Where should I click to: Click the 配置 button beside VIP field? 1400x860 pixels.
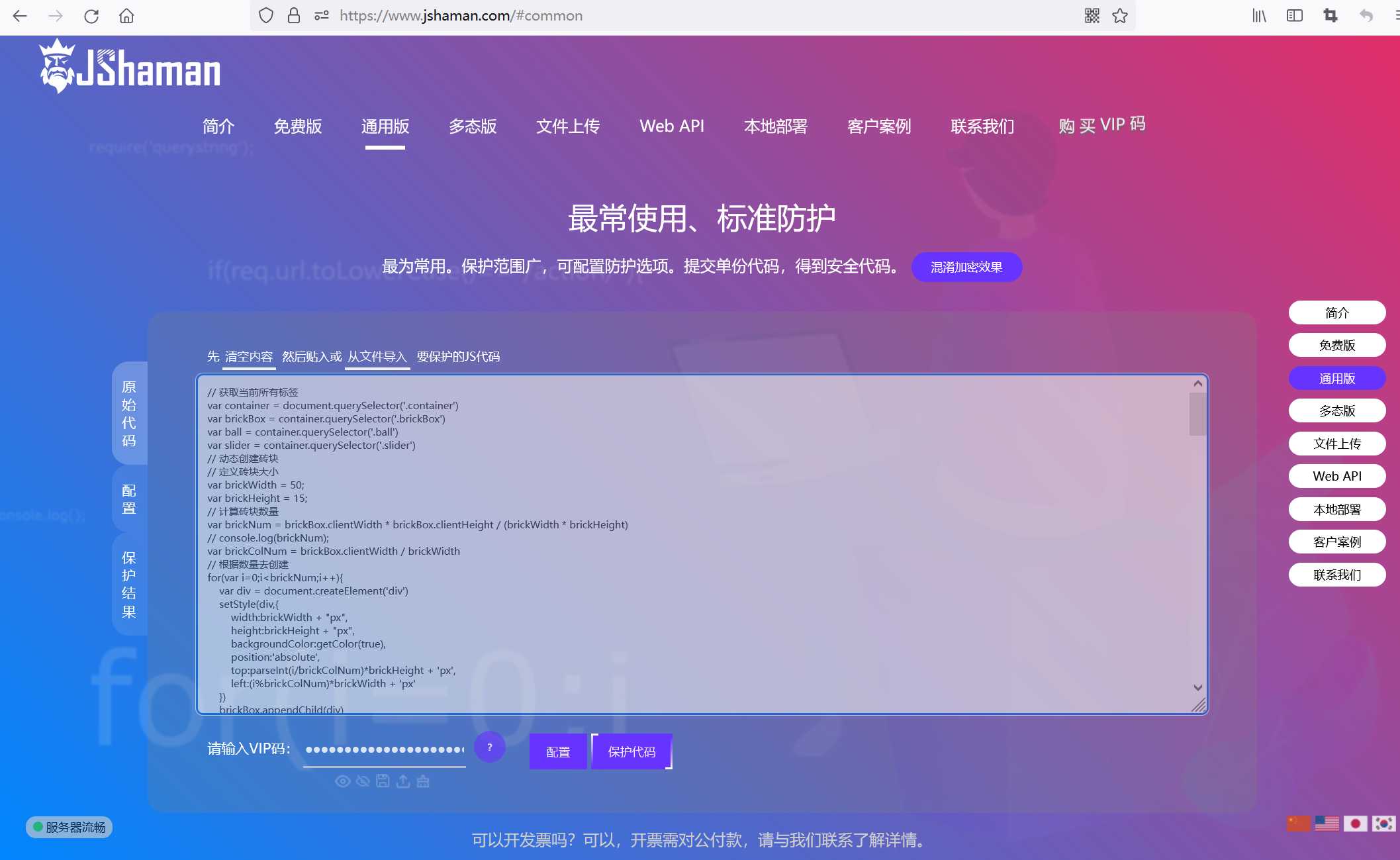pos(558,752)
